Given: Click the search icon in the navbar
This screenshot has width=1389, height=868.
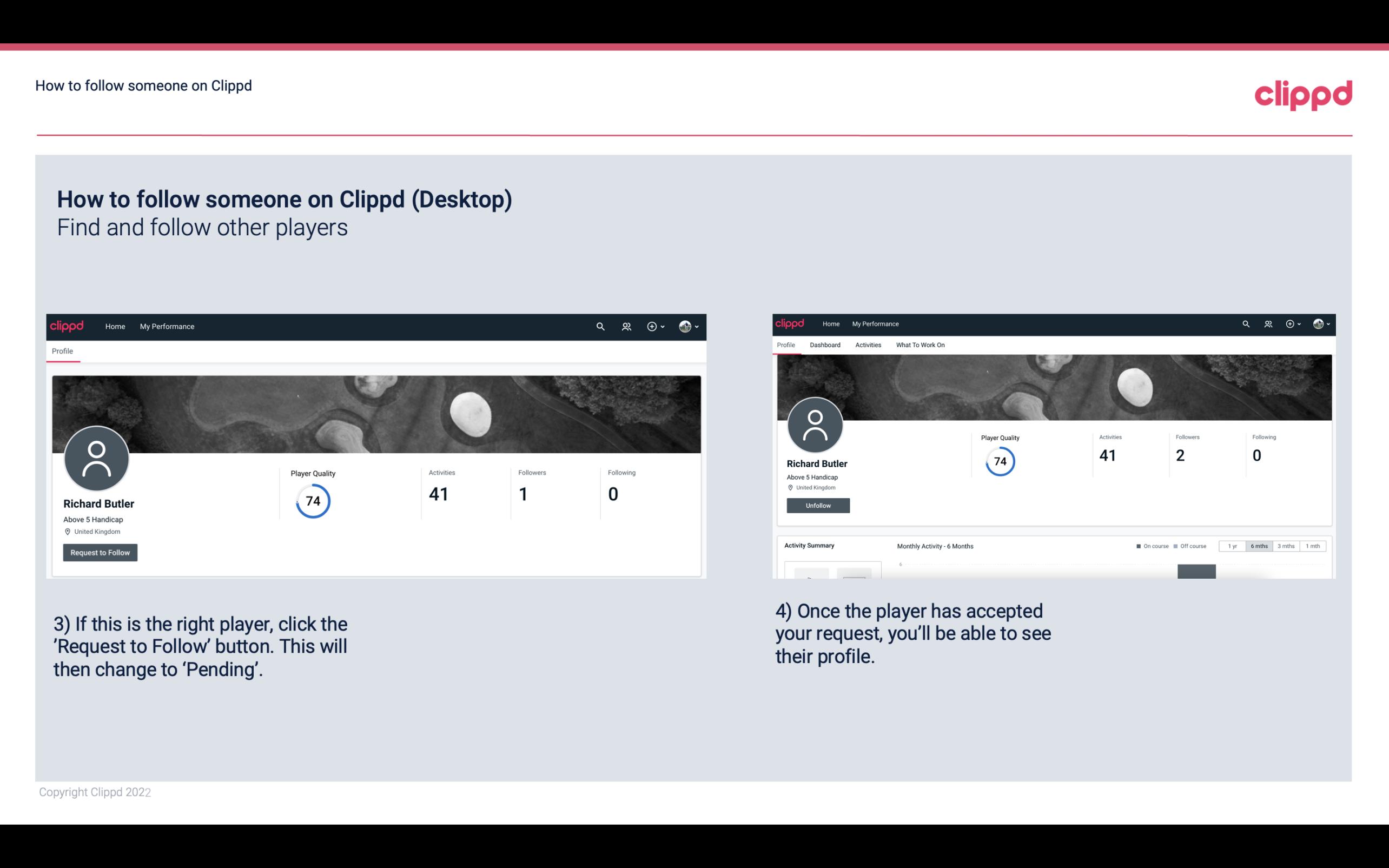Looking at the screenshot, I should click(600, 326).
